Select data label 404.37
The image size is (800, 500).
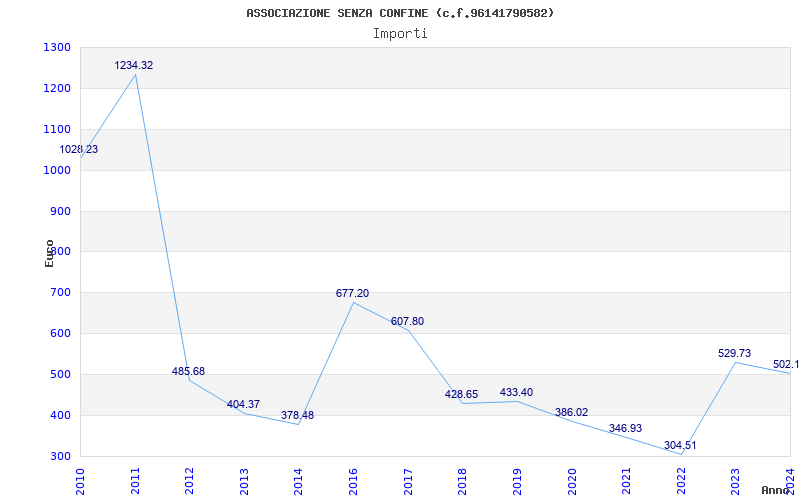point(243,405)
